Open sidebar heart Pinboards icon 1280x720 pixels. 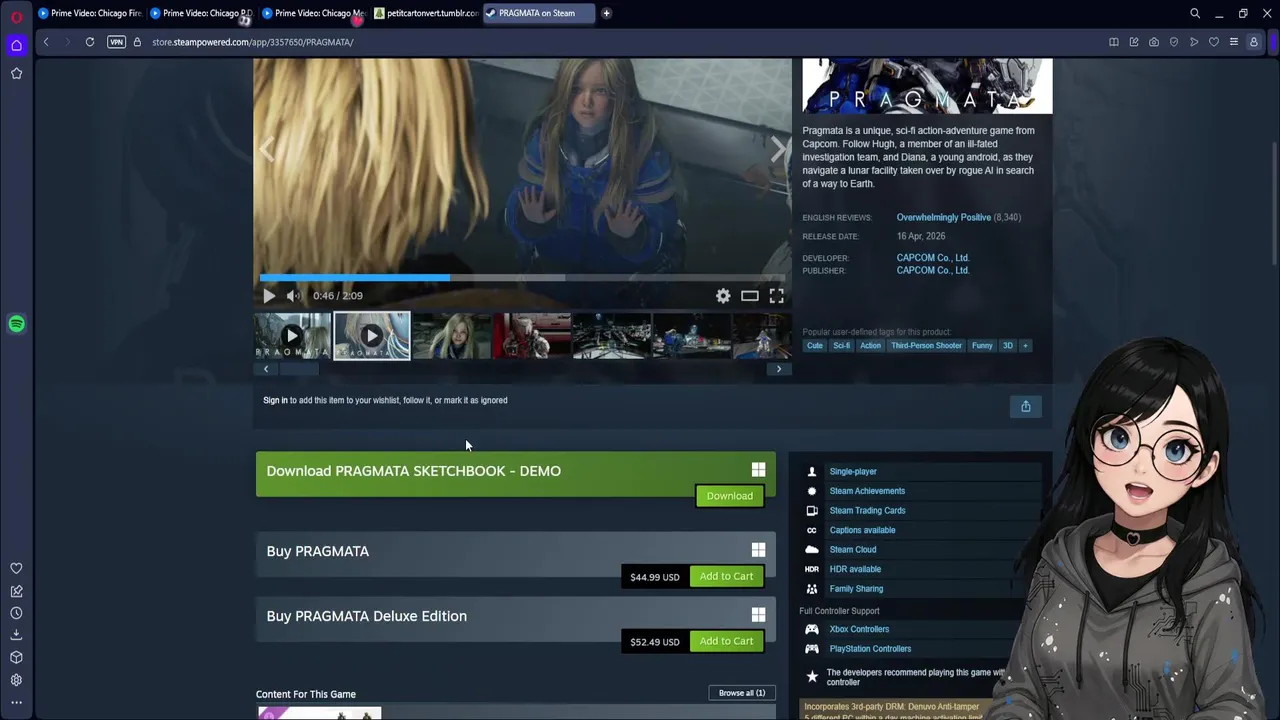[x=16, y=568]
